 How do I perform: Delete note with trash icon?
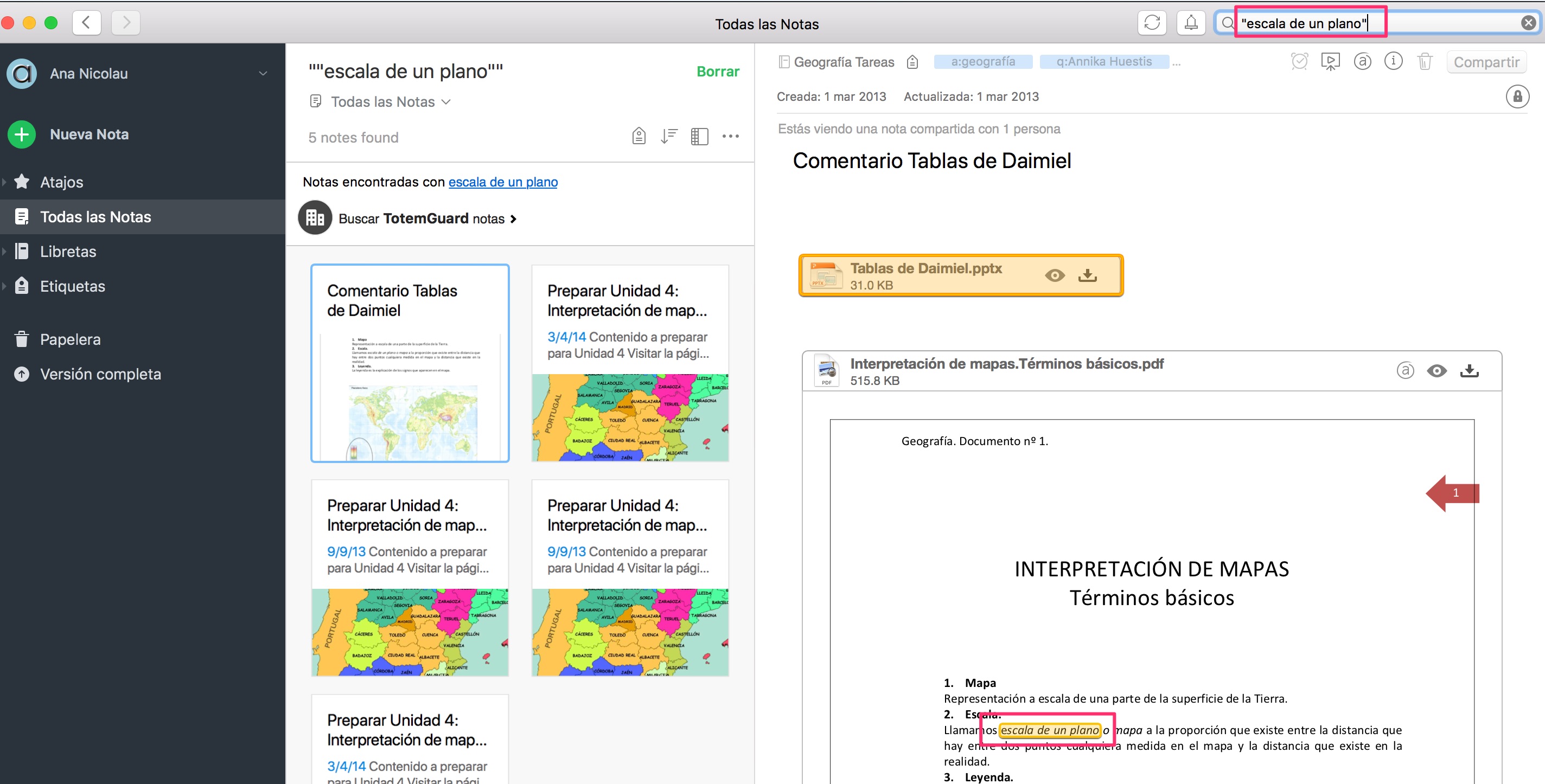(1425, 61)
